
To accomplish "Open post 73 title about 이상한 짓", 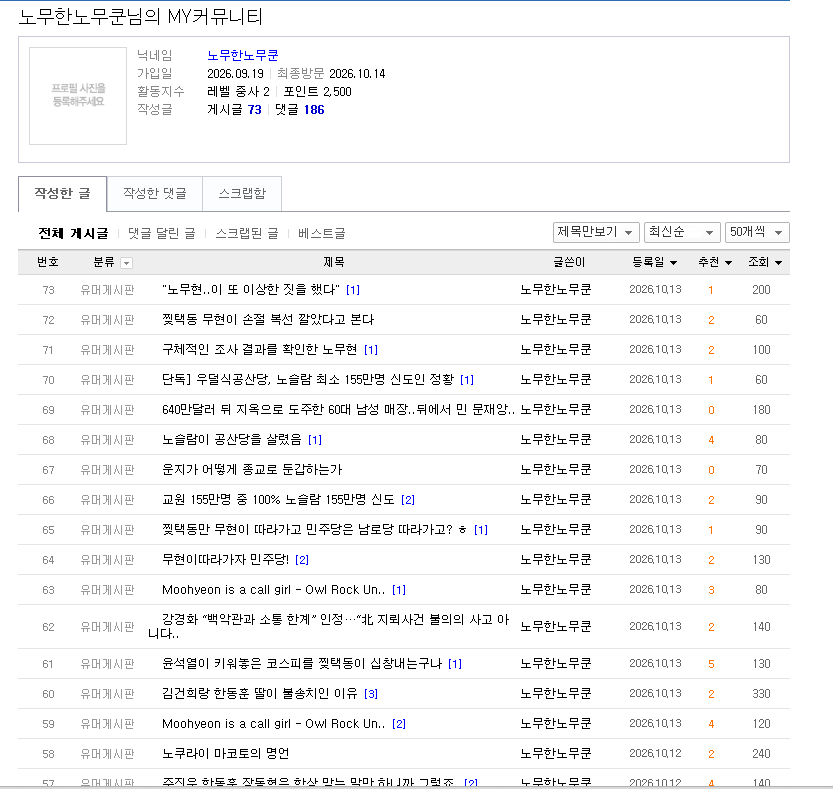I will 251,290.
